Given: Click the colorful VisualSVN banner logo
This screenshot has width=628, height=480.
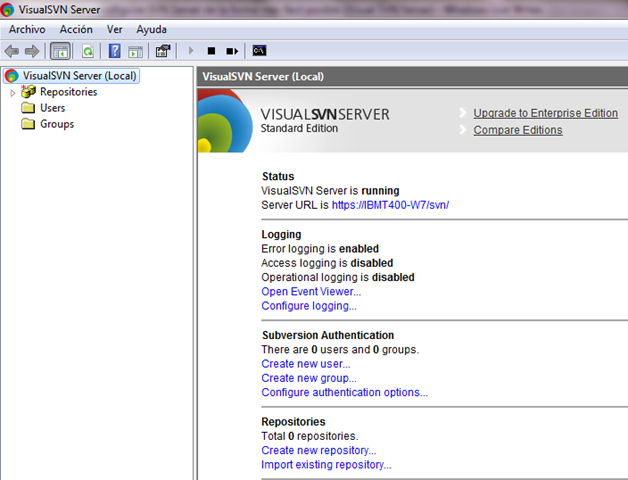Looking at the screenshot, I should coord(225,121).
